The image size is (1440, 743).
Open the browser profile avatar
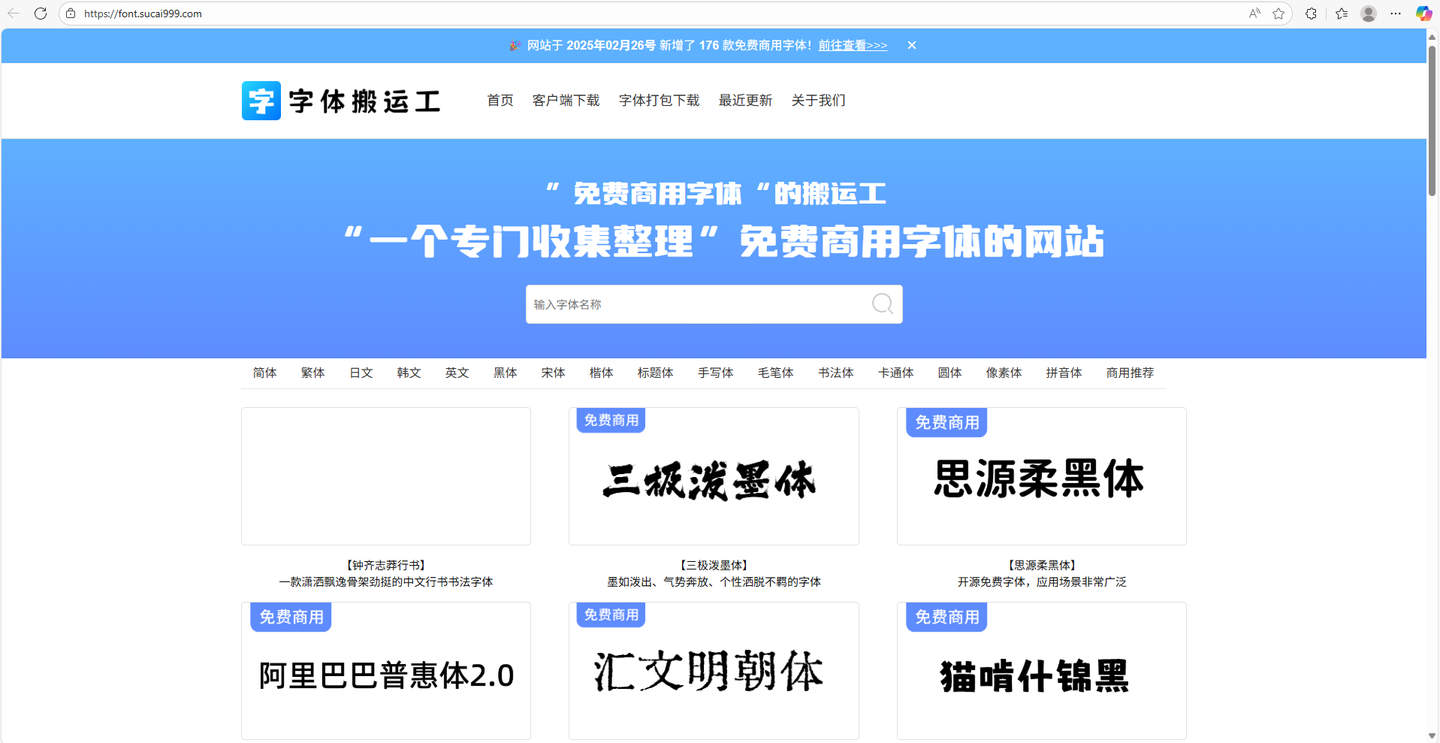click(1369, 14)
